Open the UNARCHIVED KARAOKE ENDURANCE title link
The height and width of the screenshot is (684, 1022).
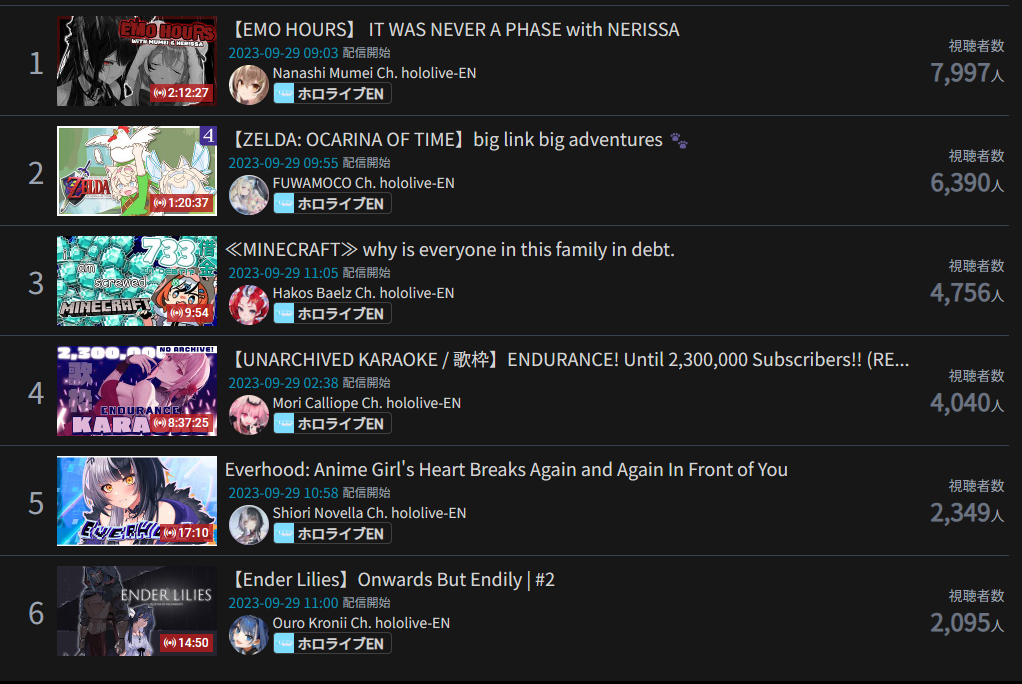pyautogui.click(x=568, y=360)
